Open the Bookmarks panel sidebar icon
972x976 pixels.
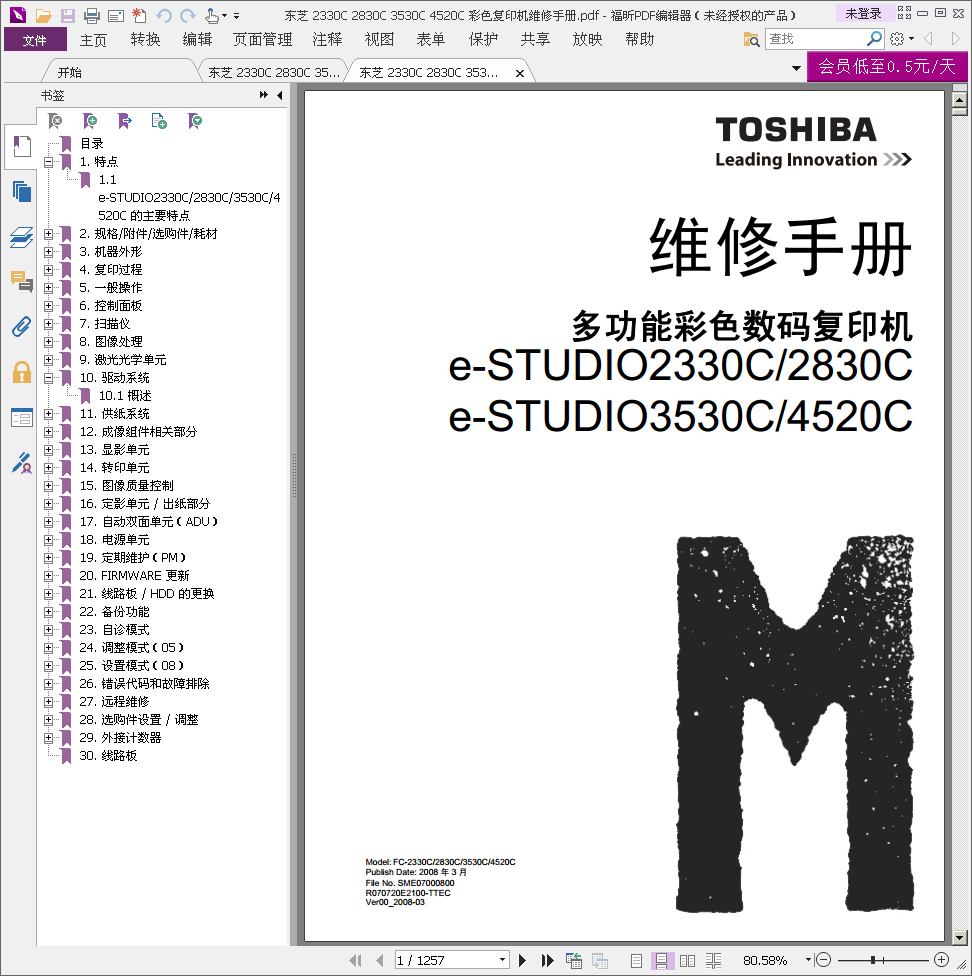pyautogui.click(x=22, y=146)
